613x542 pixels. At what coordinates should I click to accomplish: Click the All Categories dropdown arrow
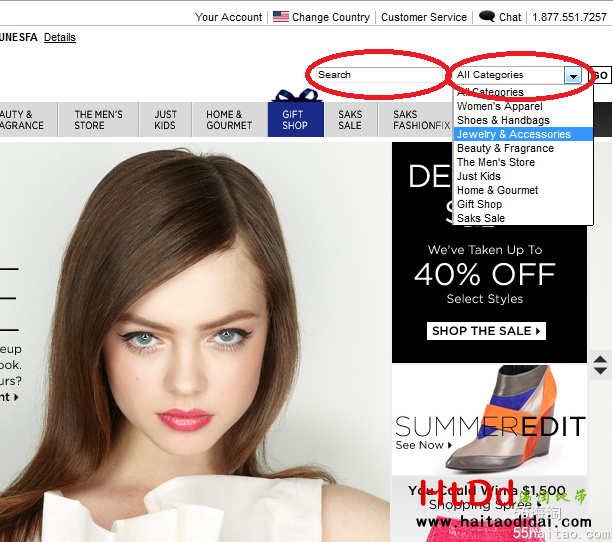coord(573,75)
